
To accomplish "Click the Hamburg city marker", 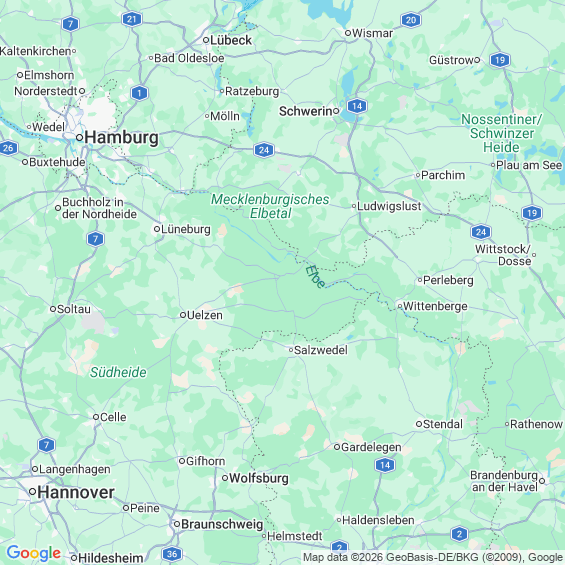I will pyautogui.click(x=80, y=137).
